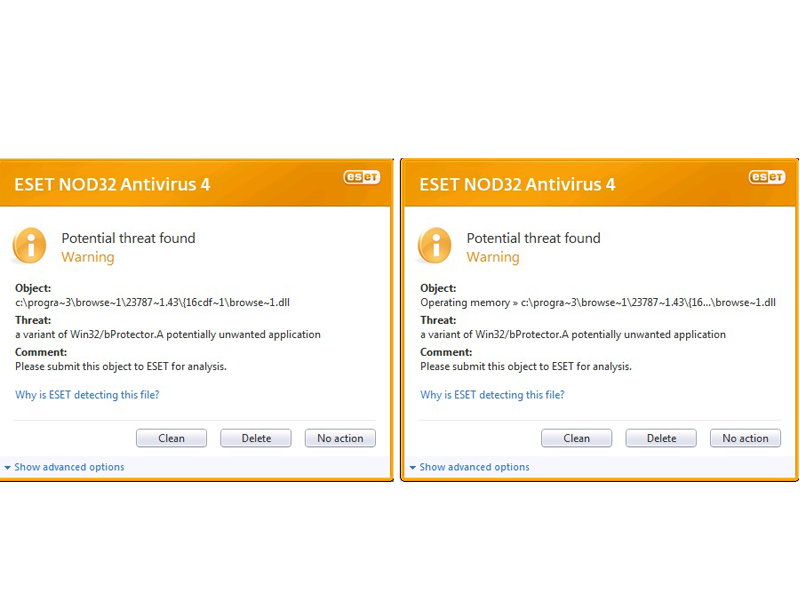Click the ESET logo in the left alert window

tap(362, 177)
